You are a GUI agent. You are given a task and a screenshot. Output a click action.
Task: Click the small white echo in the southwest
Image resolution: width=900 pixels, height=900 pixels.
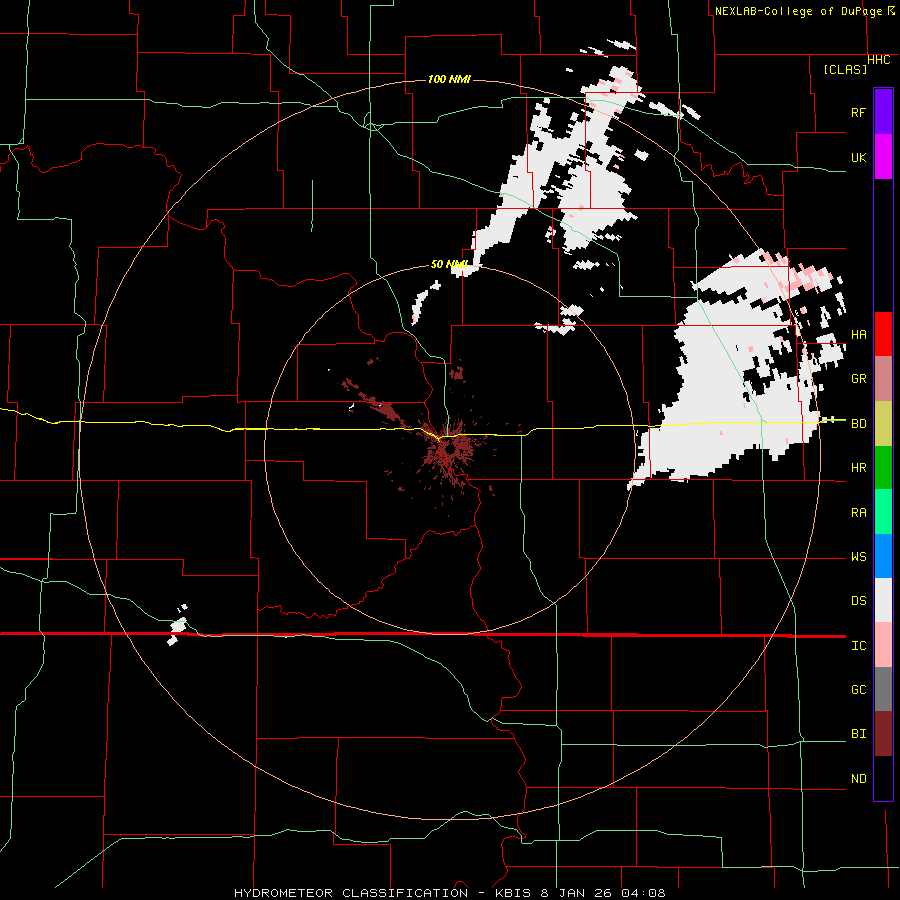tap(178, 626)
